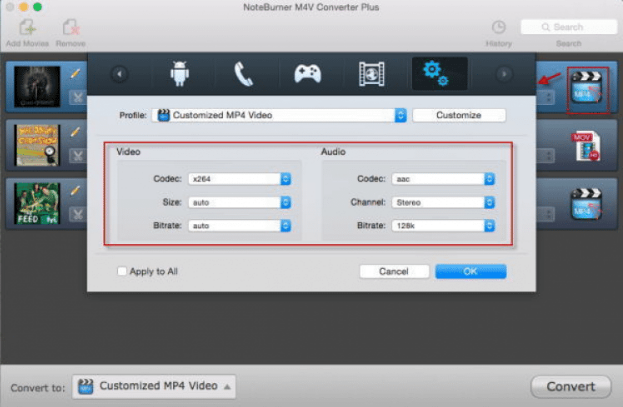The height and width of the screenshot is (407, 623).
Task: Click the yellow minimize window button
Action: coord(23,7)
